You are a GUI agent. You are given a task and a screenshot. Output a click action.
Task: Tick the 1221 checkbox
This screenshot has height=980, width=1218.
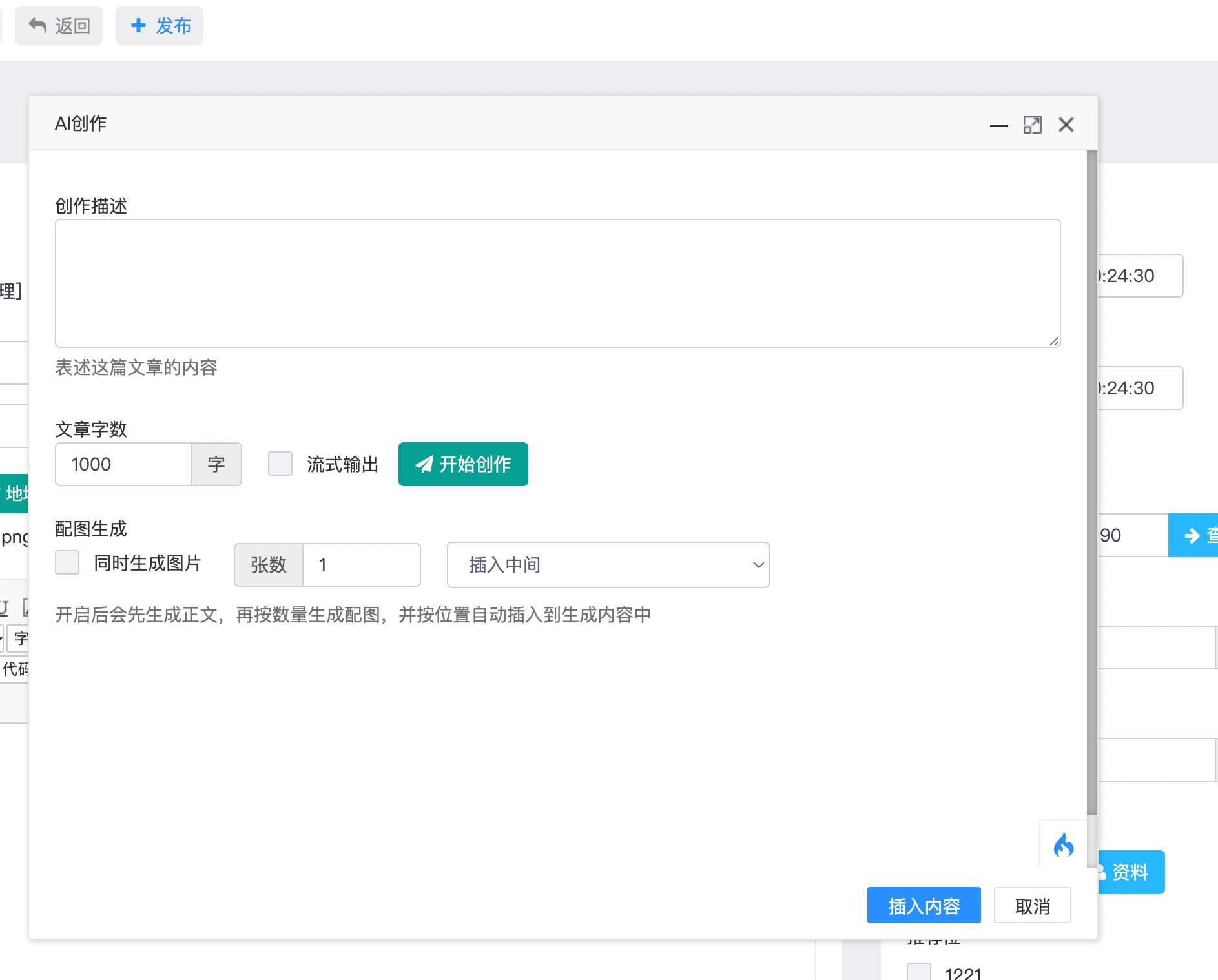(918, 972)
